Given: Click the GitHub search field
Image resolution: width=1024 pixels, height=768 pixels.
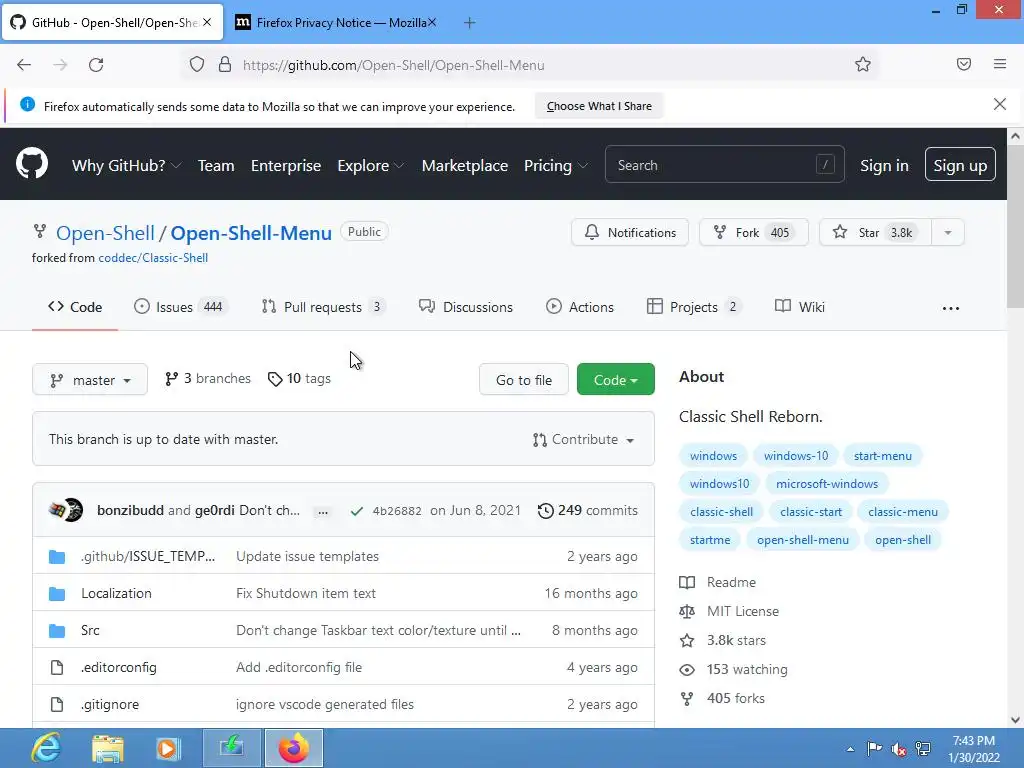Looking at the screenshot, I should click(724, 165).
